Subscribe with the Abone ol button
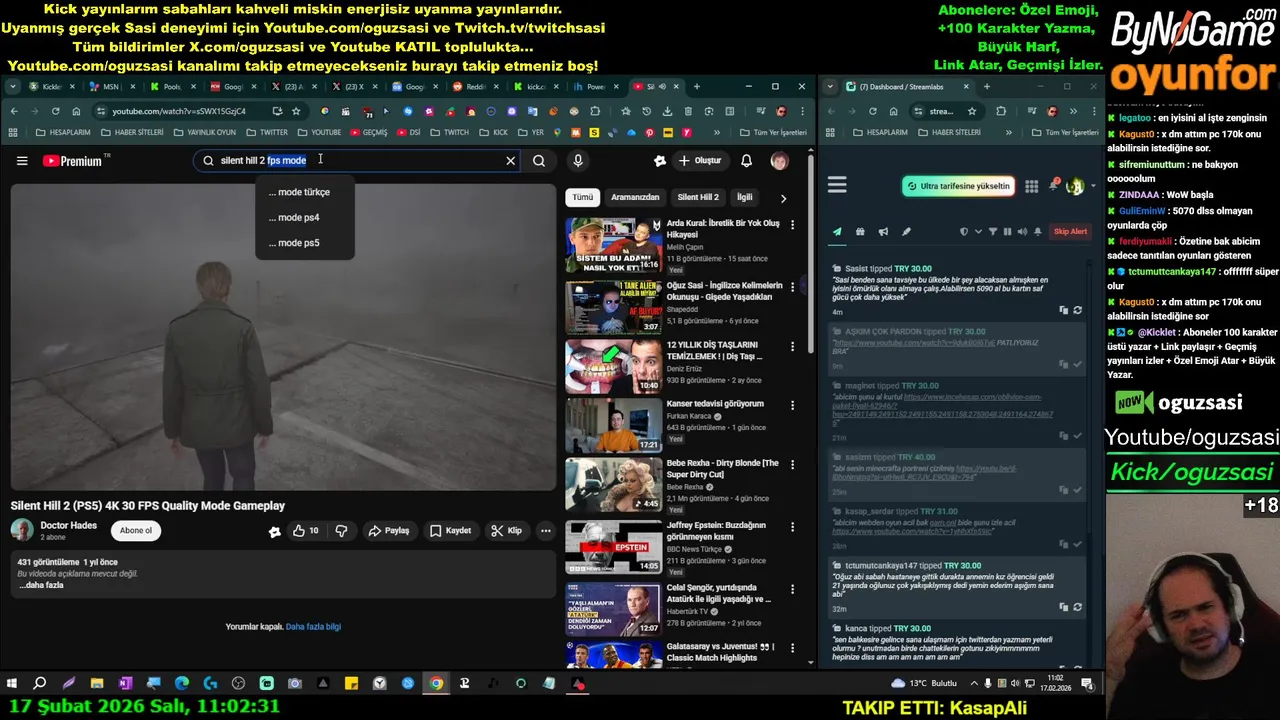This screenshot has width=1280, height=720. tap(136, 531)
